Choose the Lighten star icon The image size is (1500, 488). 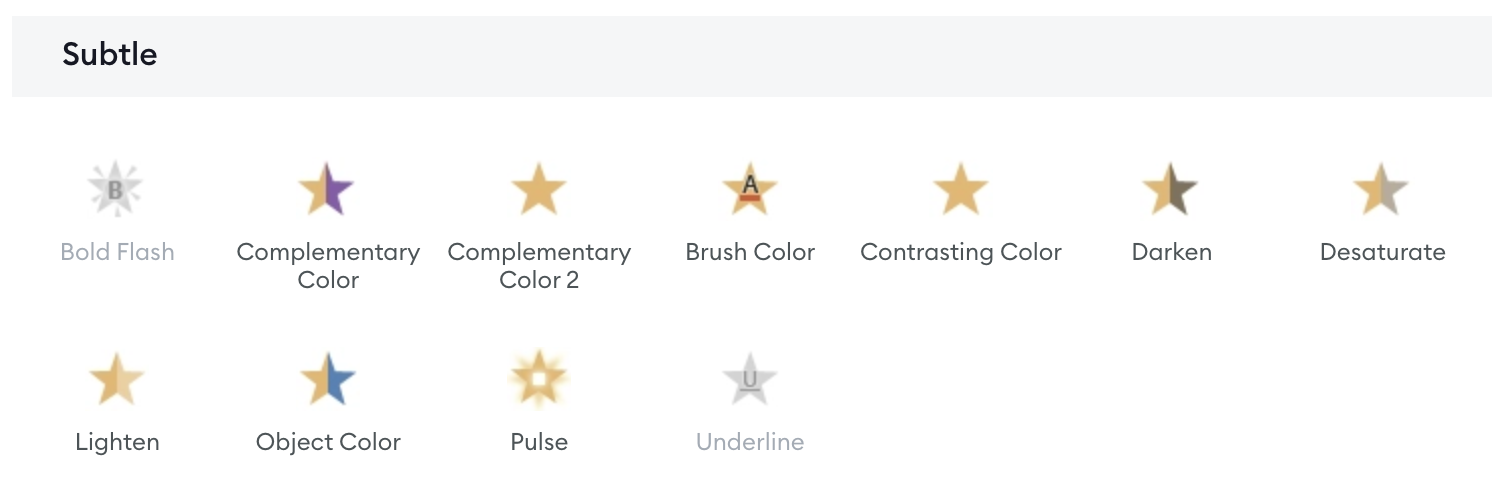[x=117, y=379]
